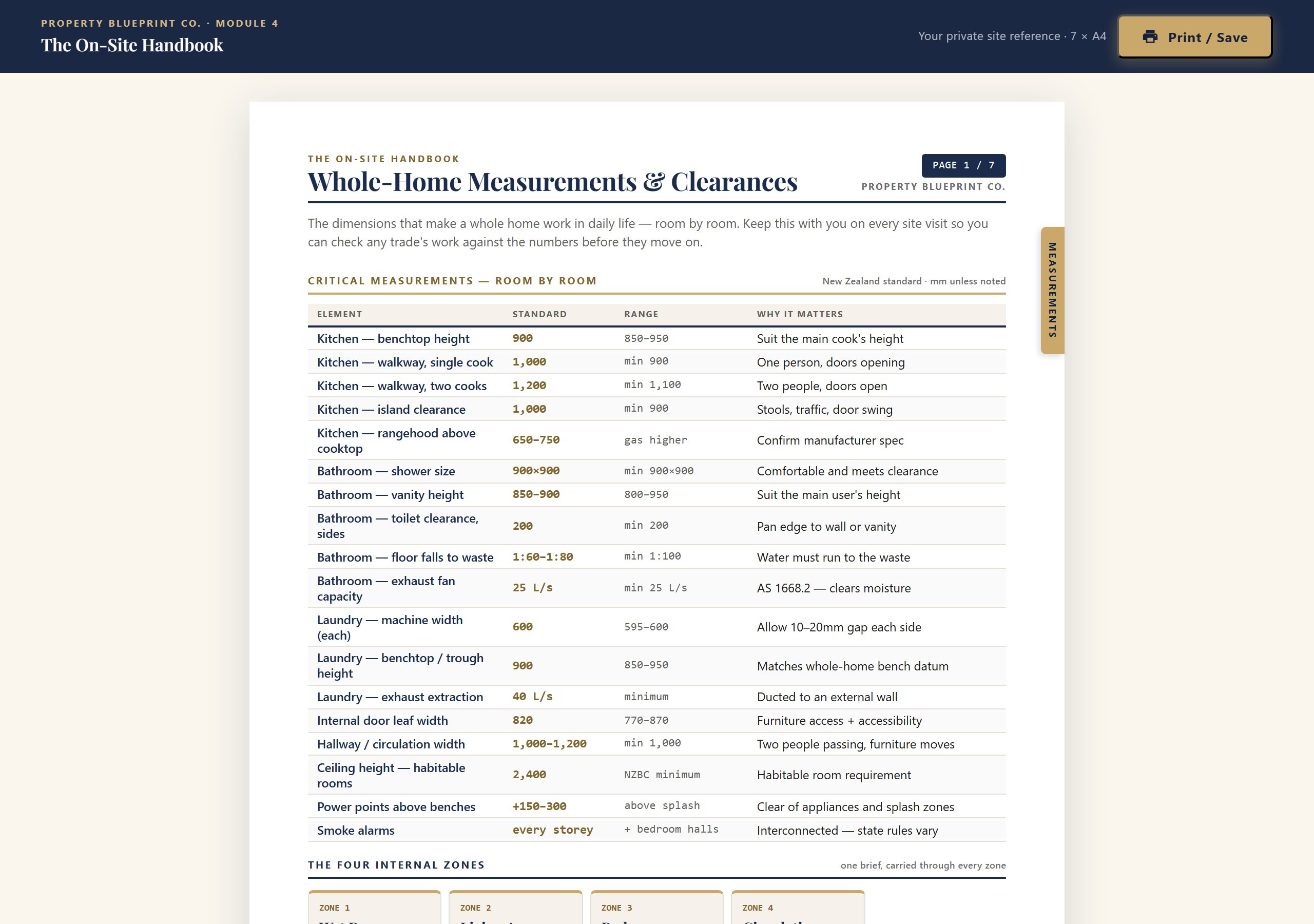Click Whole-Home Measurements & Clearances heading

coord(552,182)
